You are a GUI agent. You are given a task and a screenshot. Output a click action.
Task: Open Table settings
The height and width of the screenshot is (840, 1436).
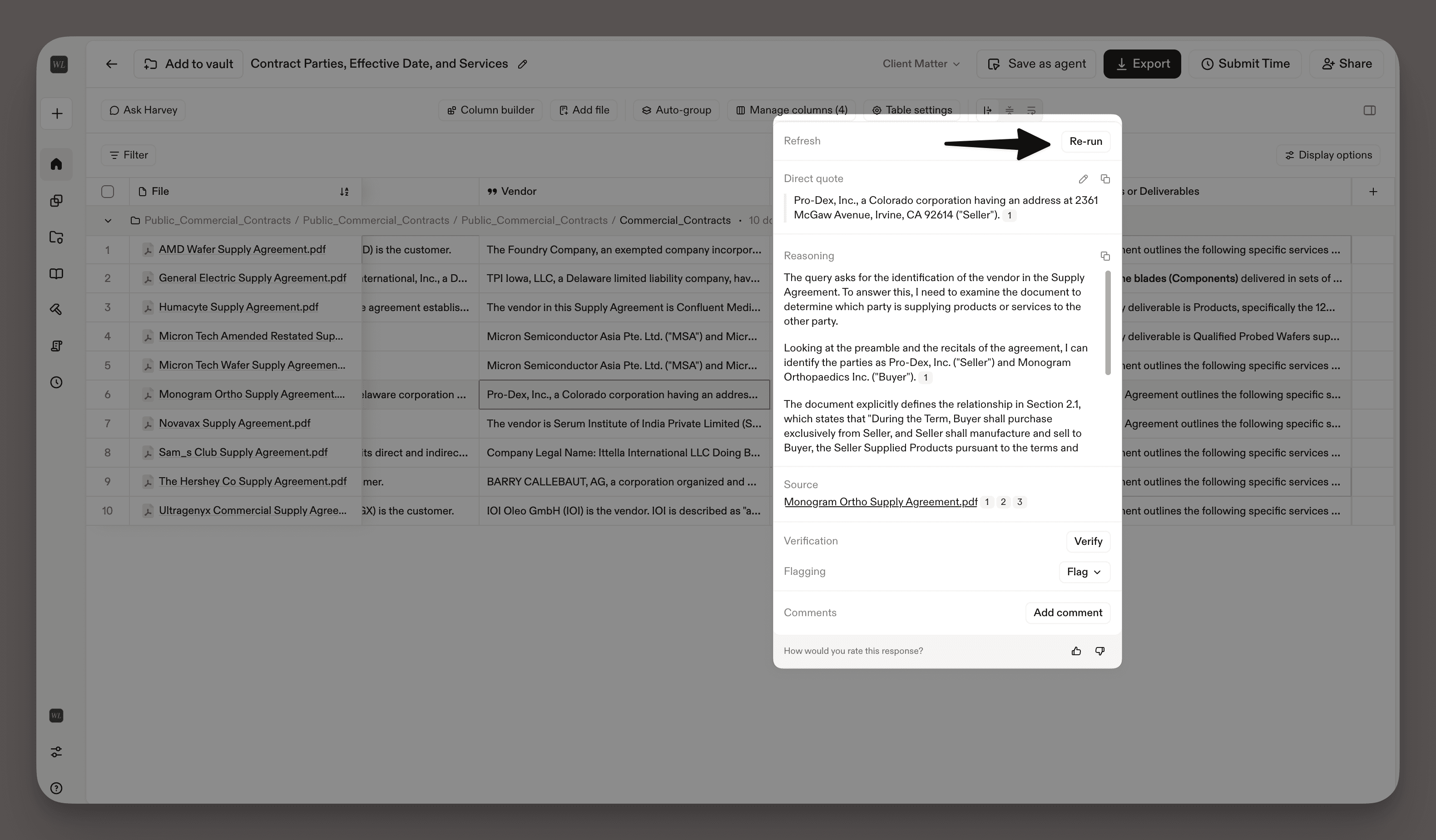point(912,110)
